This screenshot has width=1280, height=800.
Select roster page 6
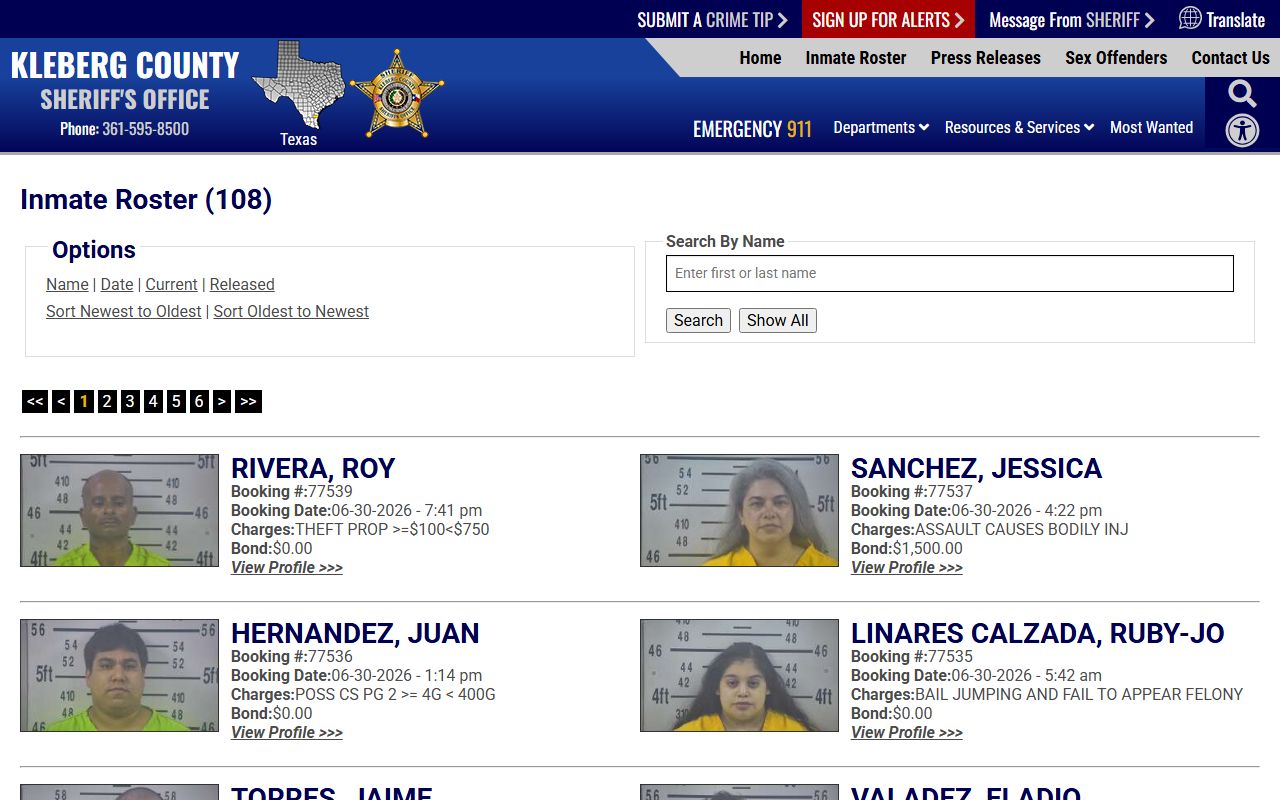click(199, 401)
